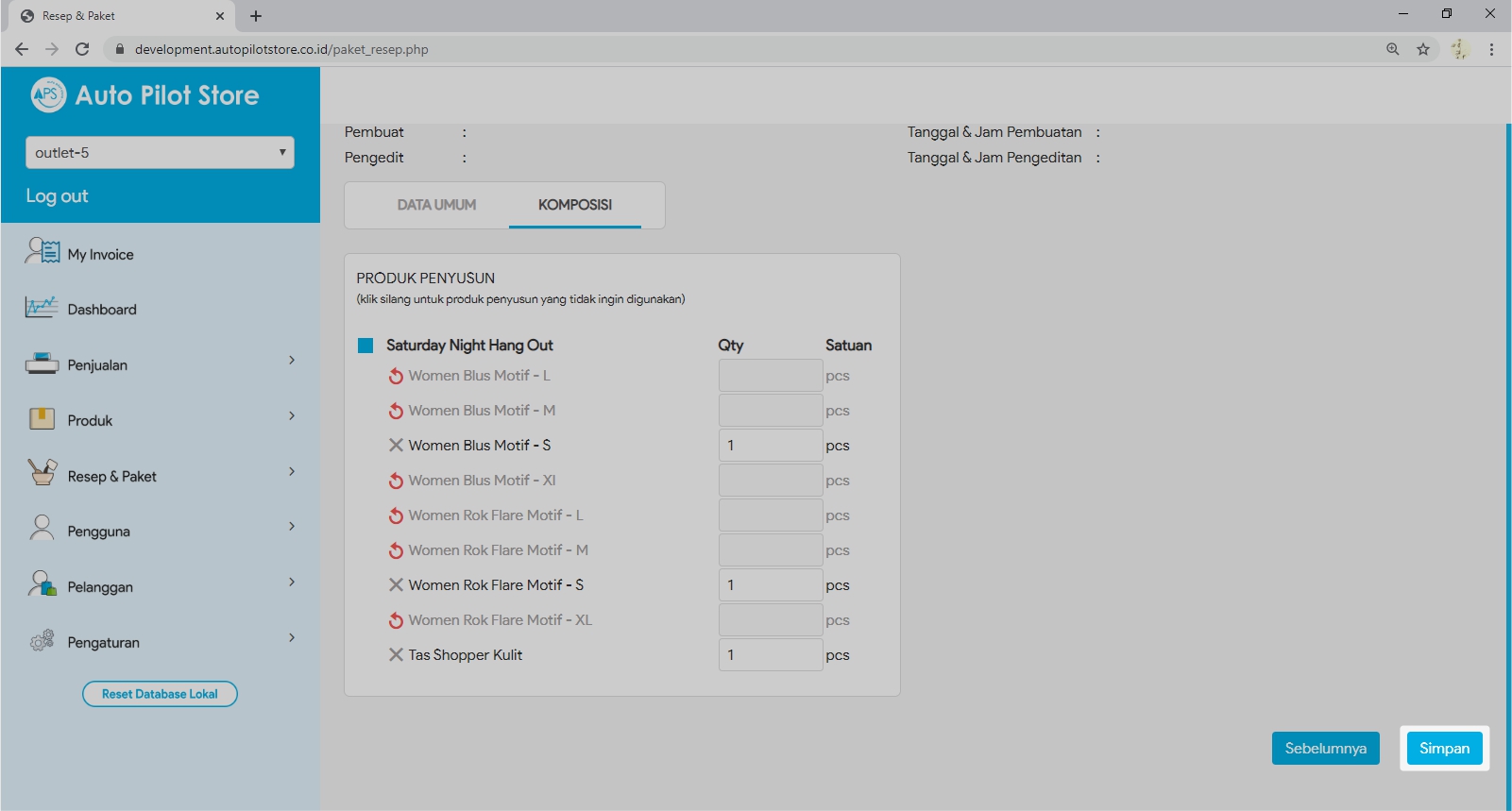The width and height of the screenshot is (1512, 811).
Task: Click the Produk box icon
Action: click(x=42, y=419)
